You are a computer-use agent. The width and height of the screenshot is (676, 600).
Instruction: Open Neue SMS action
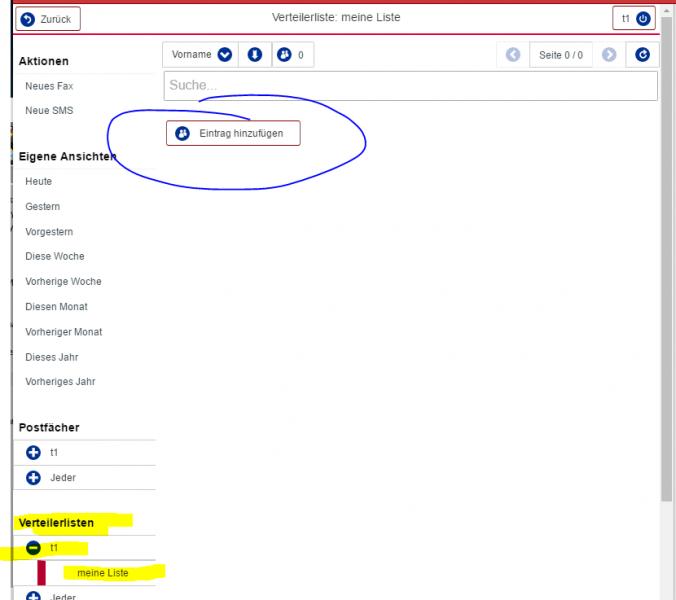[49, 110]
